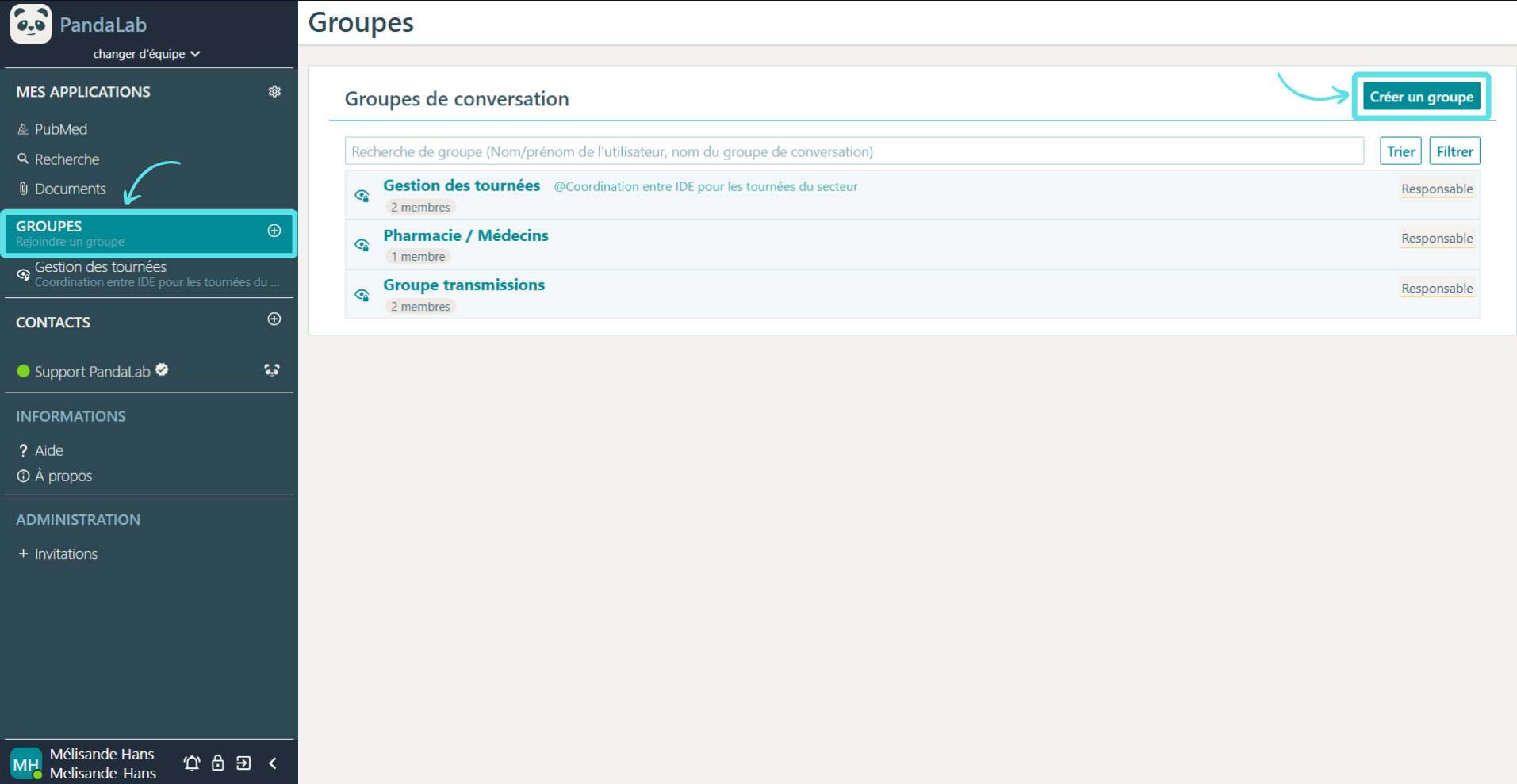
Task: Click the PubMed icon
Action: point(23,129)
